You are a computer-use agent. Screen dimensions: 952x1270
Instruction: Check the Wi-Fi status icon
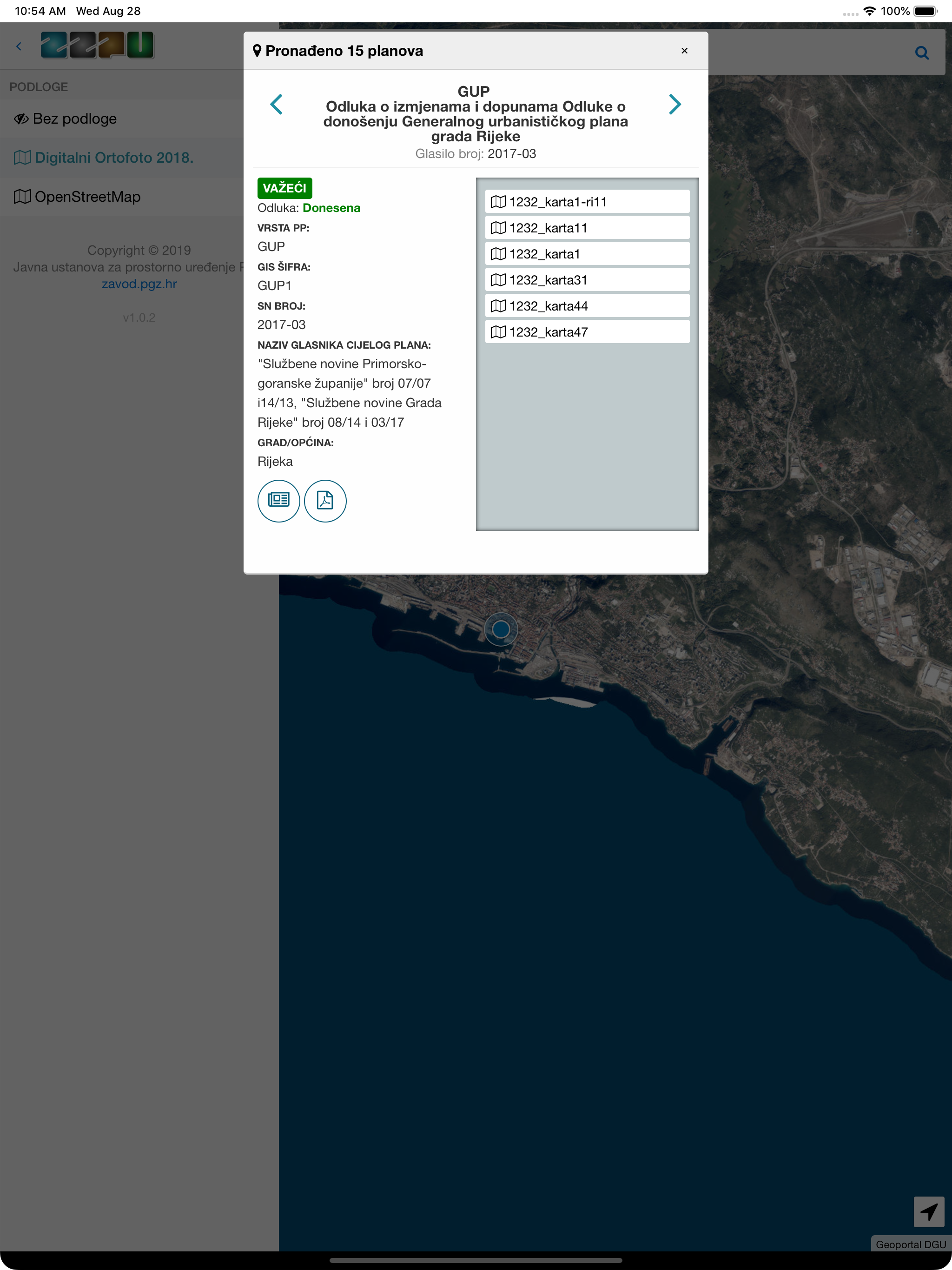click(x=870, y=11)
